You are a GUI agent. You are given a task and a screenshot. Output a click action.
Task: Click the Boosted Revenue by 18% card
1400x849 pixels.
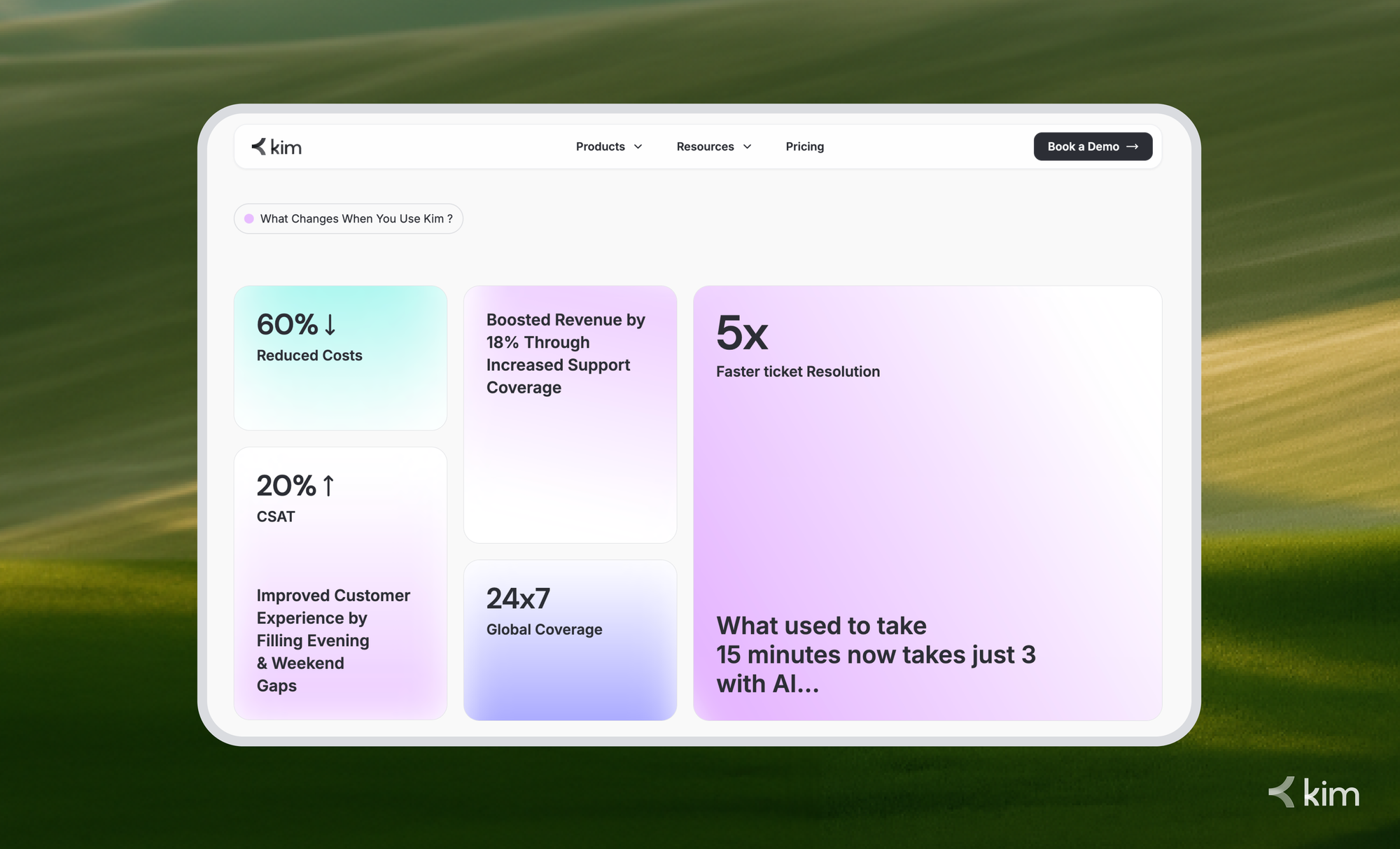[570, 413]
